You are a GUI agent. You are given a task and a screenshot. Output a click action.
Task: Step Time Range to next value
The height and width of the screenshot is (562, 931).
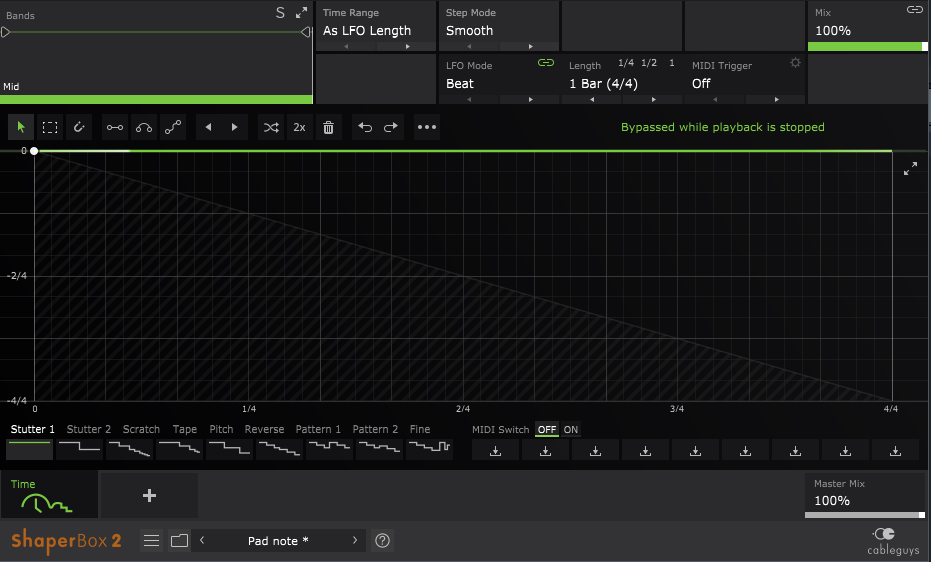point(407,46)
